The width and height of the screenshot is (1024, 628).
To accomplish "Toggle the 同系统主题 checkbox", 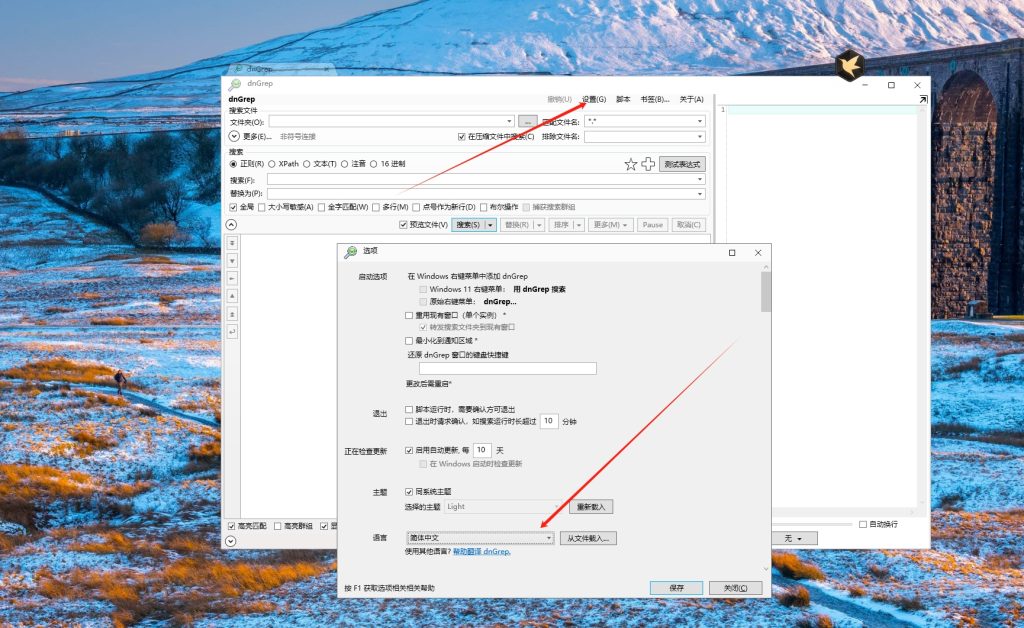I will [409, 491].
